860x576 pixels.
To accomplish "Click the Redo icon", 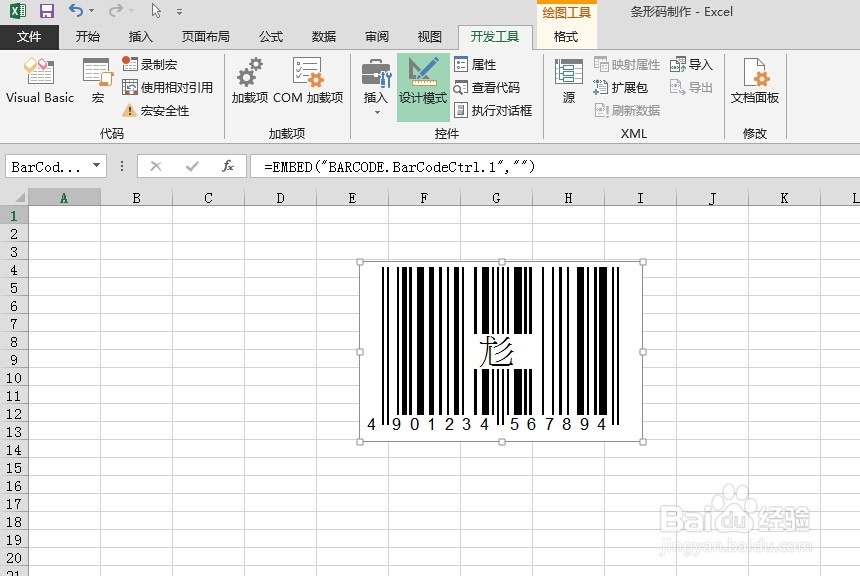I will [115, 10].
